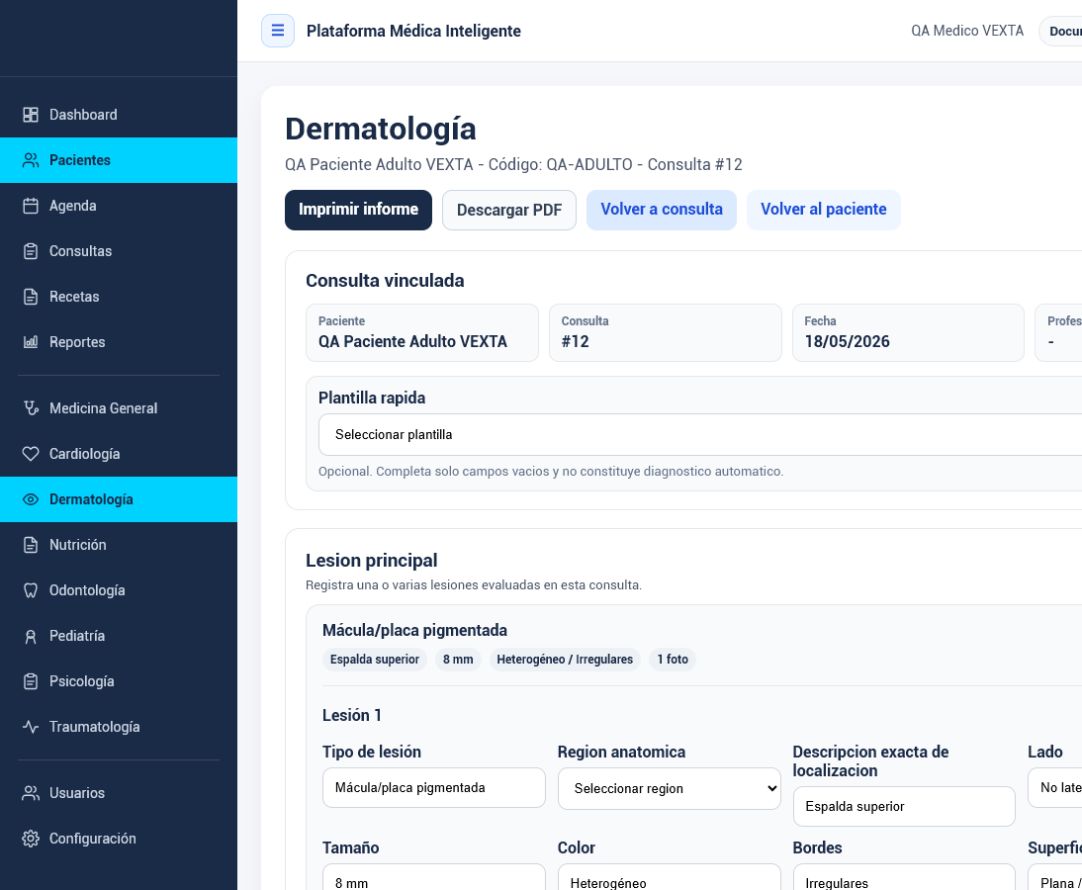The height and width of the screenshot is (890, 1082).
Task: Click the Medicina General stethoscope icon
Action: coord(30,408)
